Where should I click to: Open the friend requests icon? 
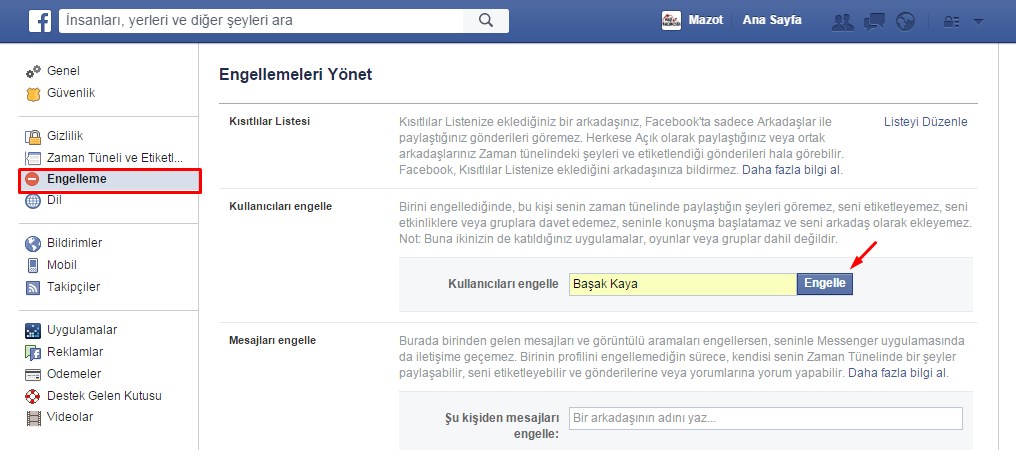pyautogui.click(x=843, y=21)
